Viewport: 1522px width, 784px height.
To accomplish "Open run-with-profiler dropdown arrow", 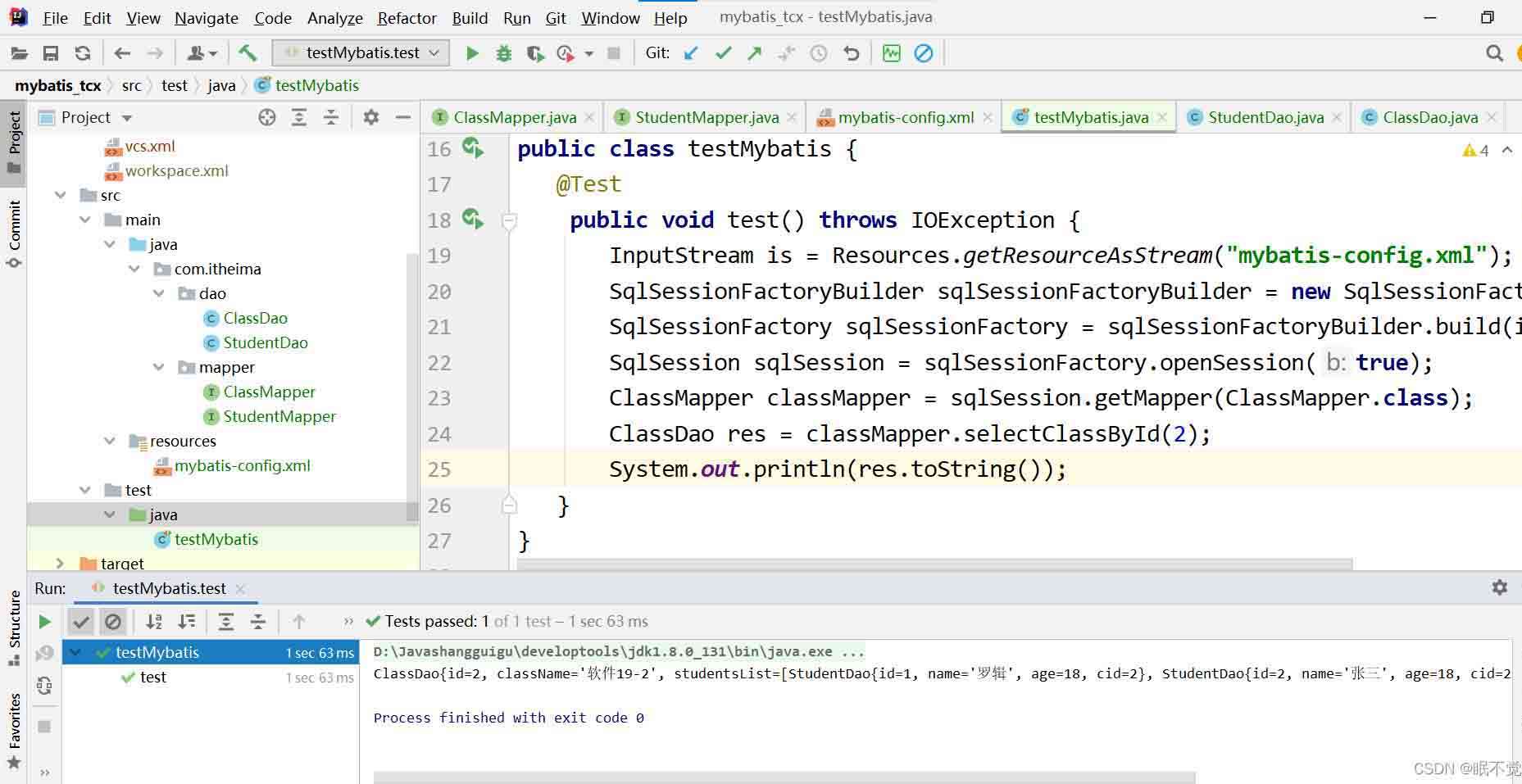I will (x=588, y=53).
